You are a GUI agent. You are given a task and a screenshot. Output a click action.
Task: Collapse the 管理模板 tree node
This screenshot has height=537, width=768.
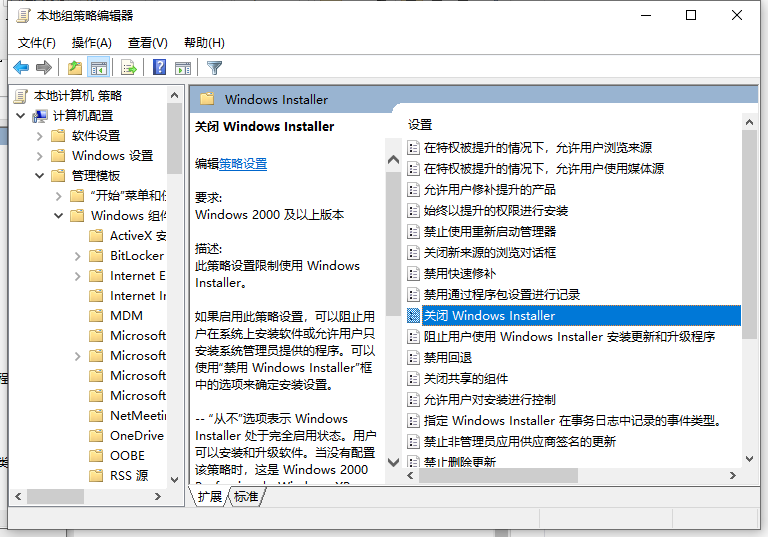click(x=40, y=176)
